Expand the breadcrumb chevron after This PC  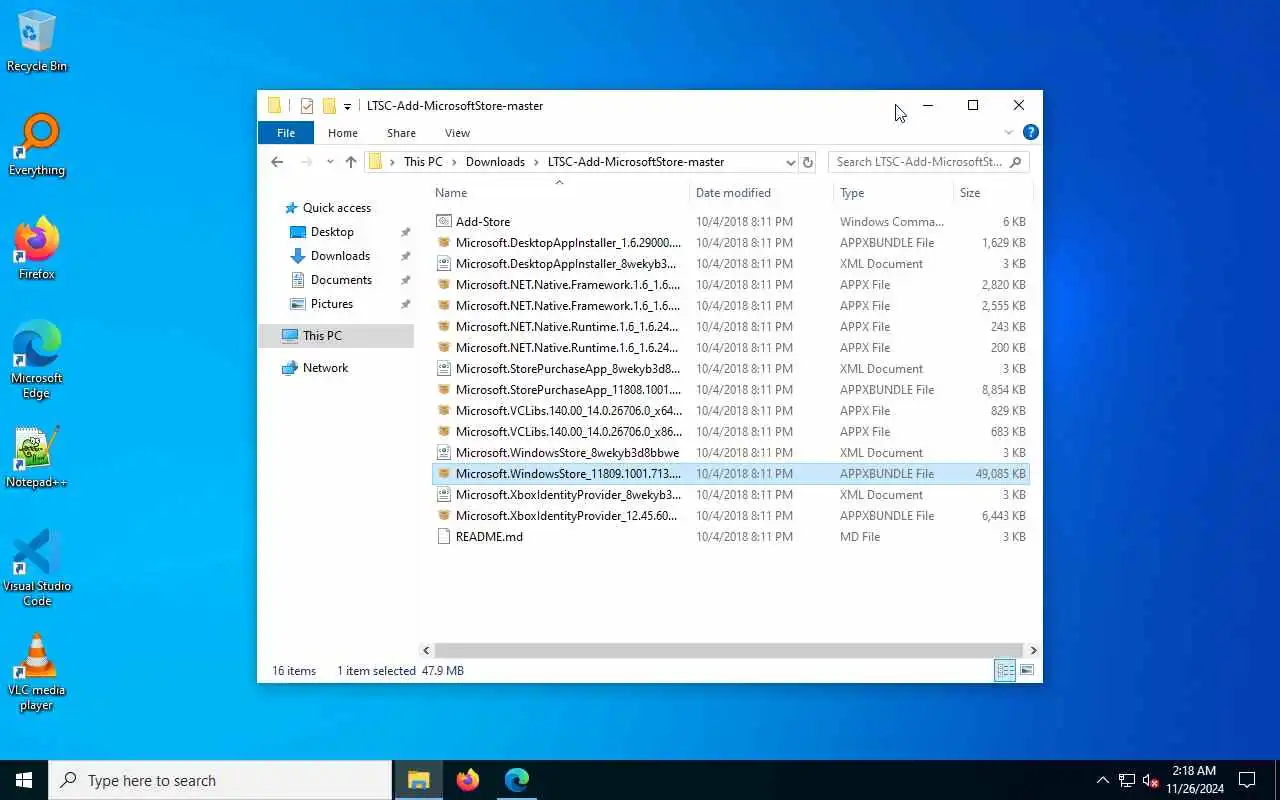pyautogui.click(x=454, y=162)
